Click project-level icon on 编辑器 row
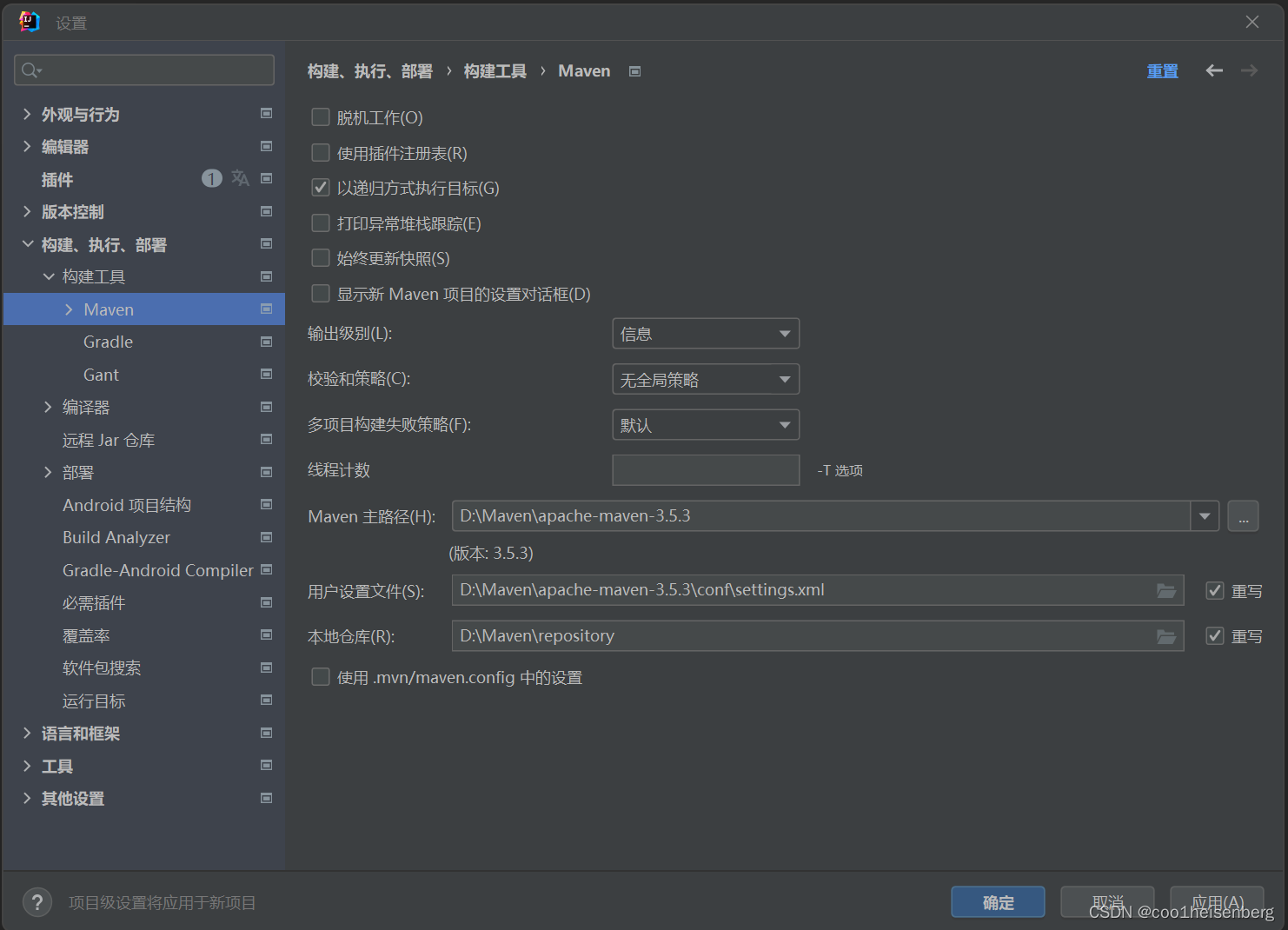The image size is (1288, 930). 267,146
